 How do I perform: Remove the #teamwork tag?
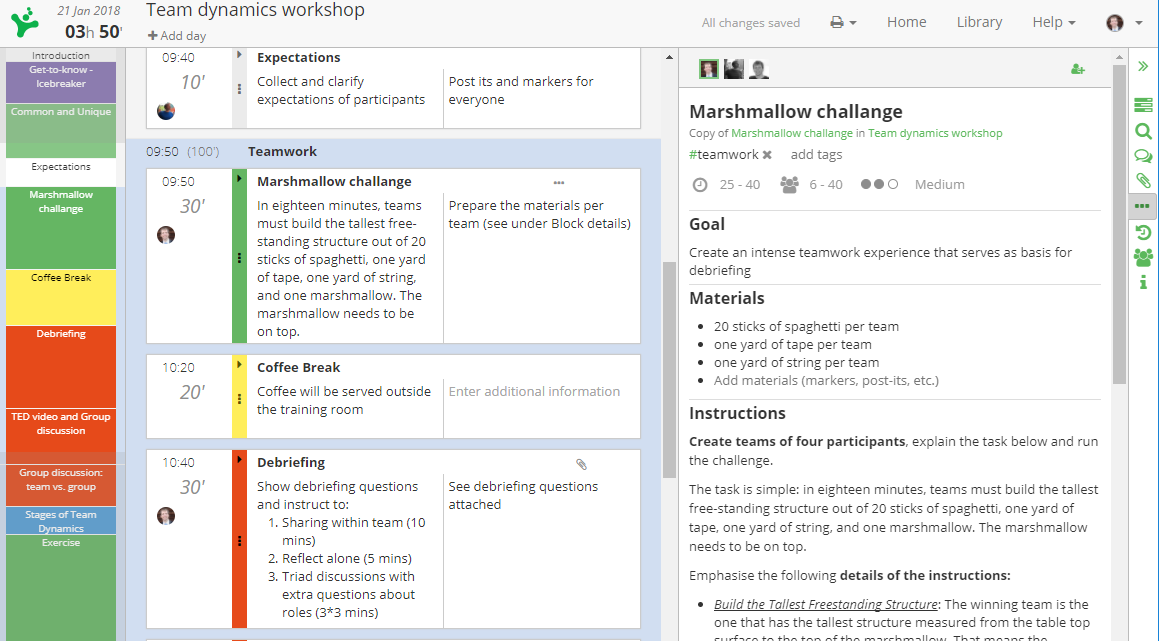[767, 155]
